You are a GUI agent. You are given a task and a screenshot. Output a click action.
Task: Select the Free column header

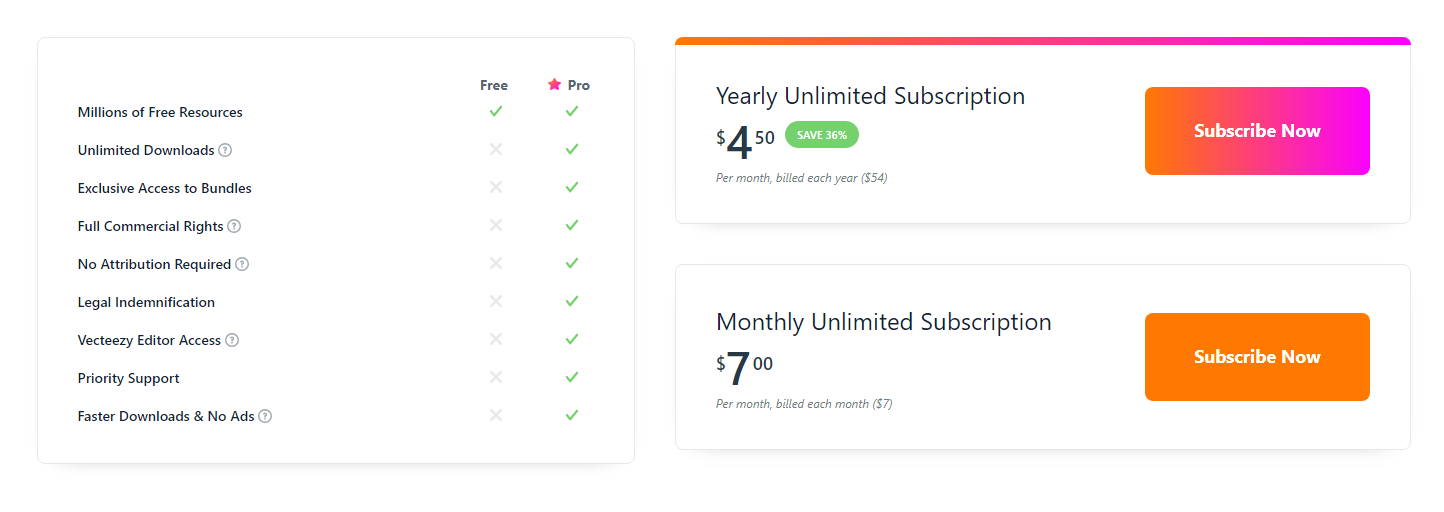click(x=494, y=85)
